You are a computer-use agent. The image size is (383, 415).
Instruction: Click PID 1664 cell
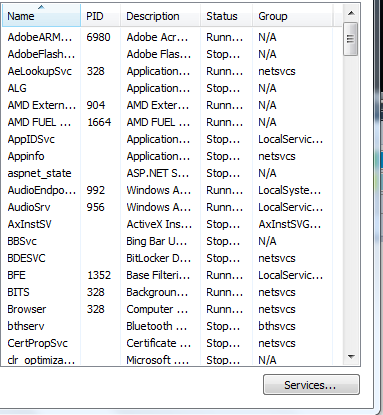(x=99, y=122)
